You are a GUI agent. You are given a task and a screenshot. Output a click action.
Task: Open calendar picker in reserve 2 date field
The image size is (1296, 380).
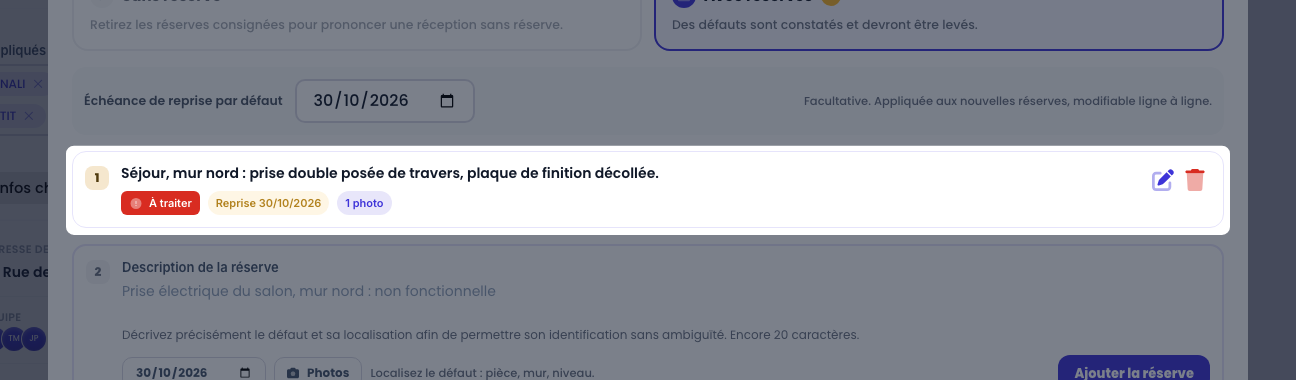[x=247, y=373]
